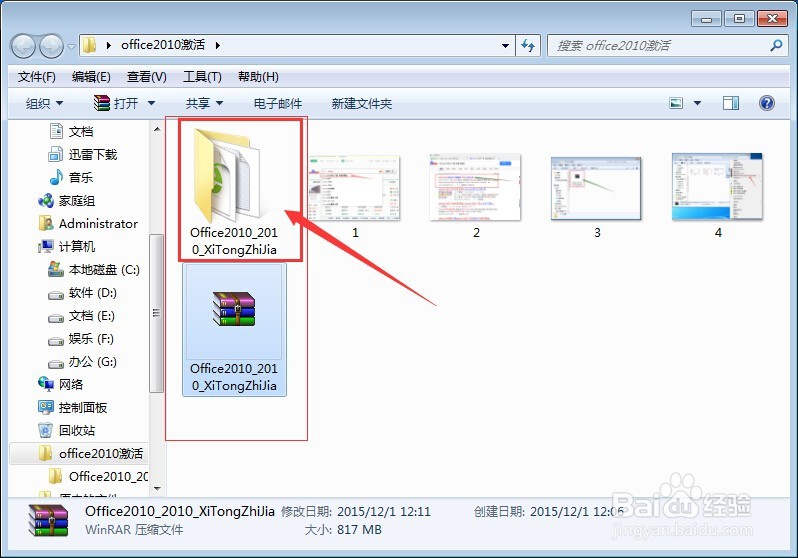This screenshot has height=558, width=798.
Task: Select office2010激活 folder in navigation tree
Action: pos(91,453)
